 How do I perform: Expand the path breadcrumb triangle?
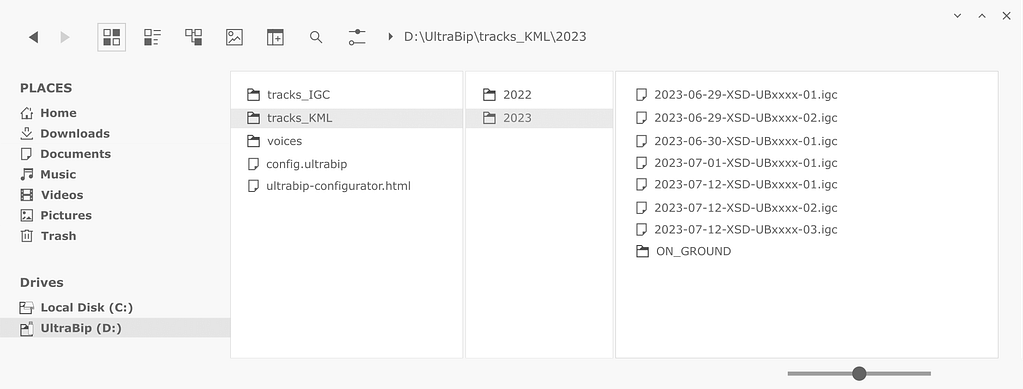pos(390,37)
